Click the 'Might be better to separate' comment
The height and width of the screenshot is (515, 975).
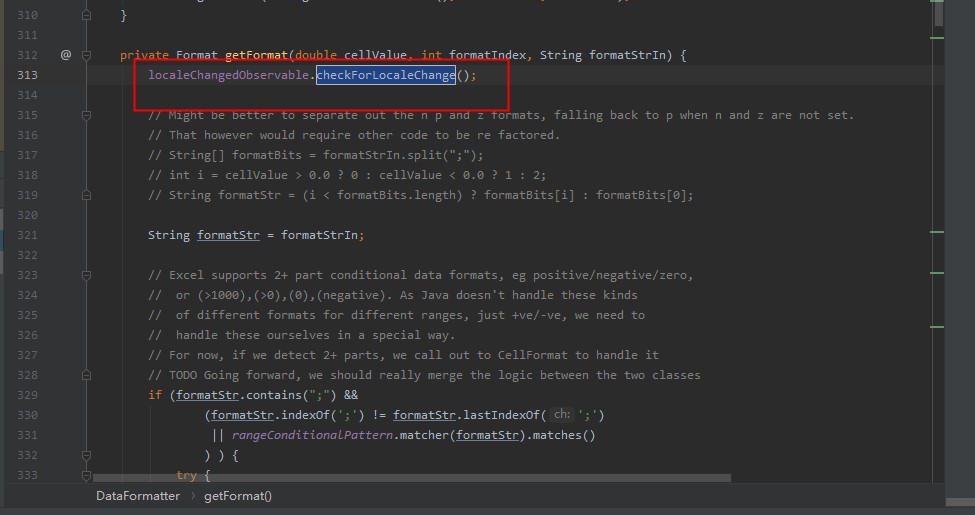[501, 115]
